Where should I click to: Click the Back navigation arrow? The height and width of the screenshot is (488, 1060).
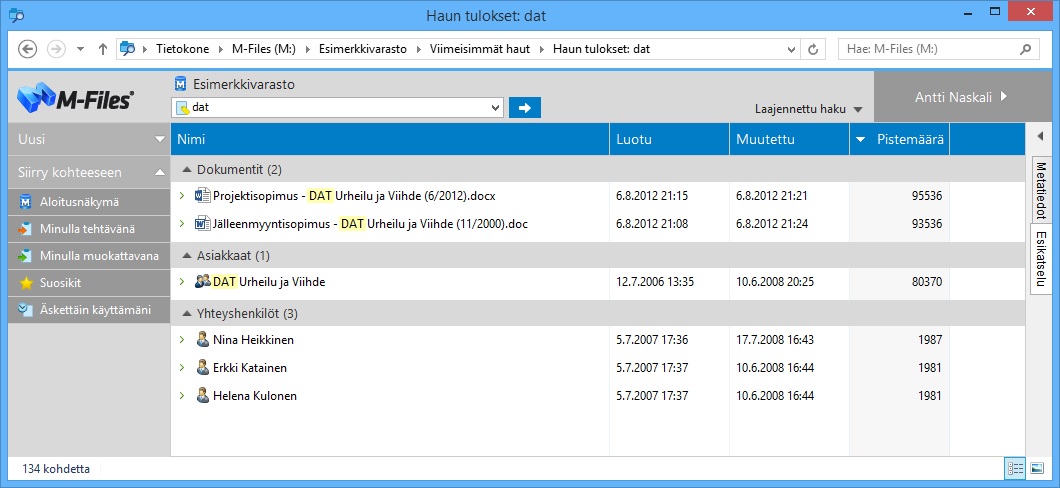pyautogui.click(x=27, y=49)
